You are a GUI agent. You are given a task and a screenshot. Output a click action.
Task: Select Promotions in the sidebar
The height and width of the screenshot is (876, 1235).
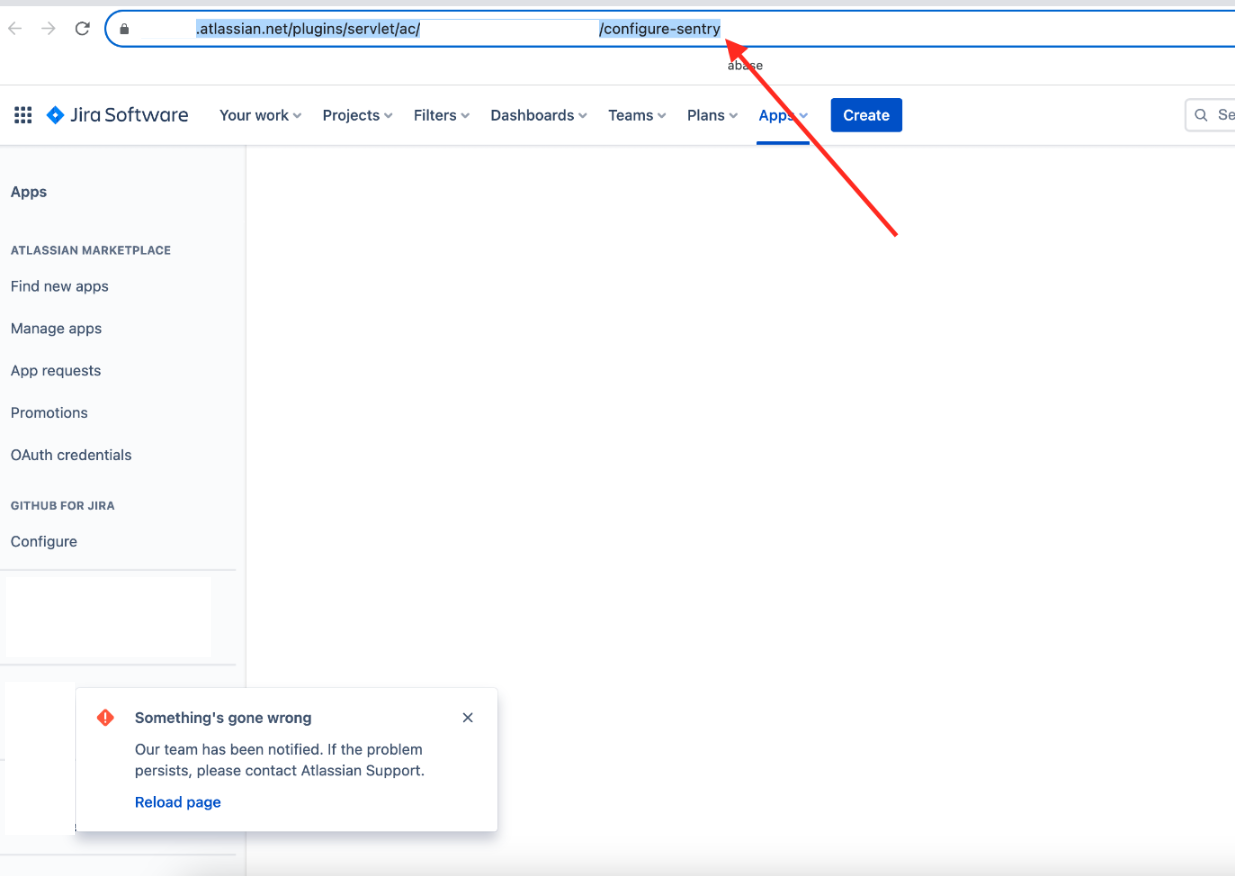click(x=49, y=412)
